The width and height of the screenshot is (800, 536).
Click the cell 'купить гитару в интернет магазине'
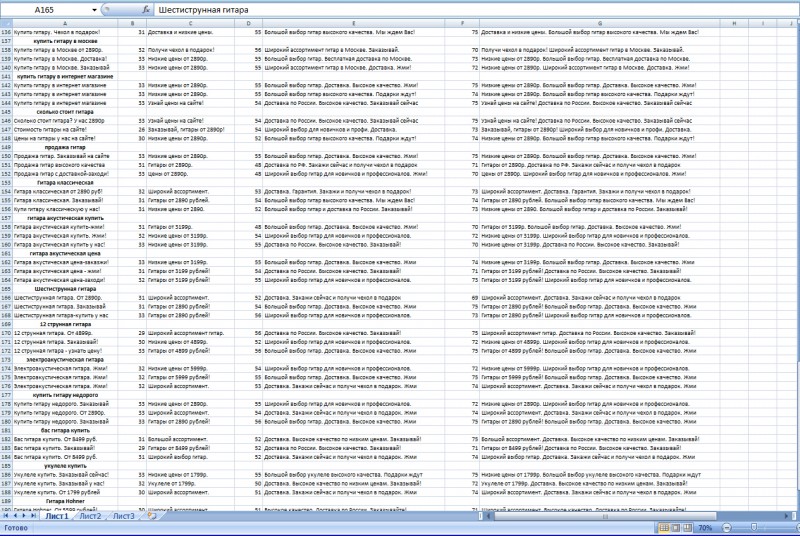click(65, 76)
